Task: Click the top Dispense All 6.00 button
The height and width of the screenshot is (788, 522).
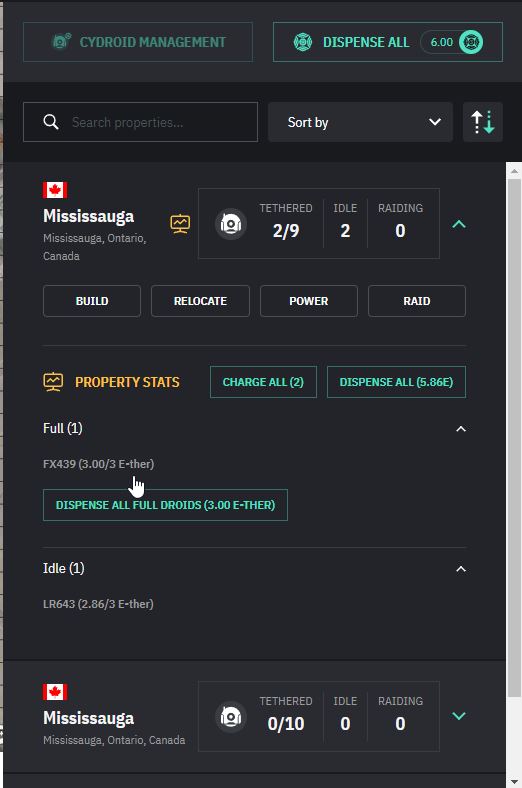Action: click(388, 42)
